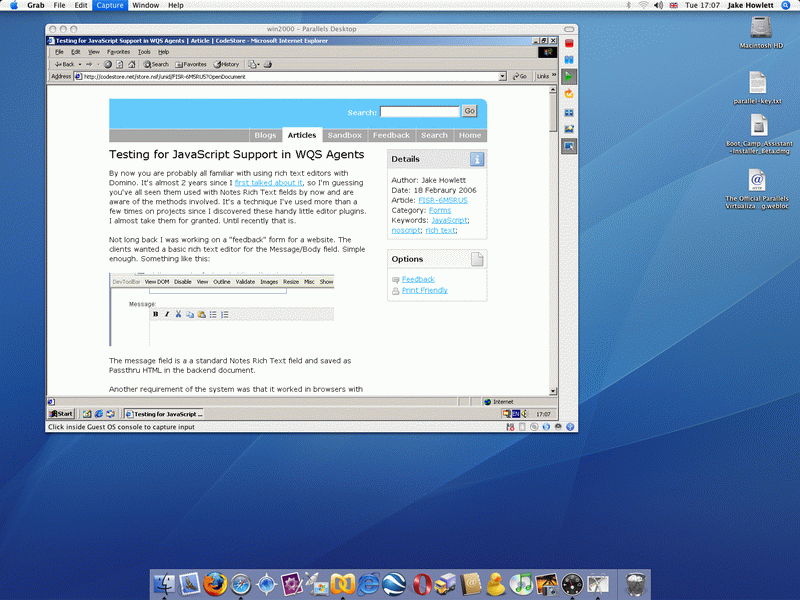Viewport: 800px width, 600px height.
Task: Expand the address bar URL dropdown
Action: coord(502,76)
